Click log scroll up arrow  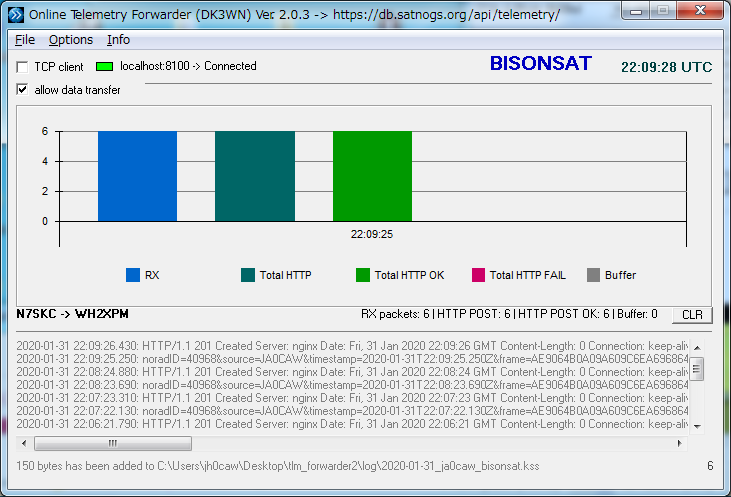[x=697, y=348]
